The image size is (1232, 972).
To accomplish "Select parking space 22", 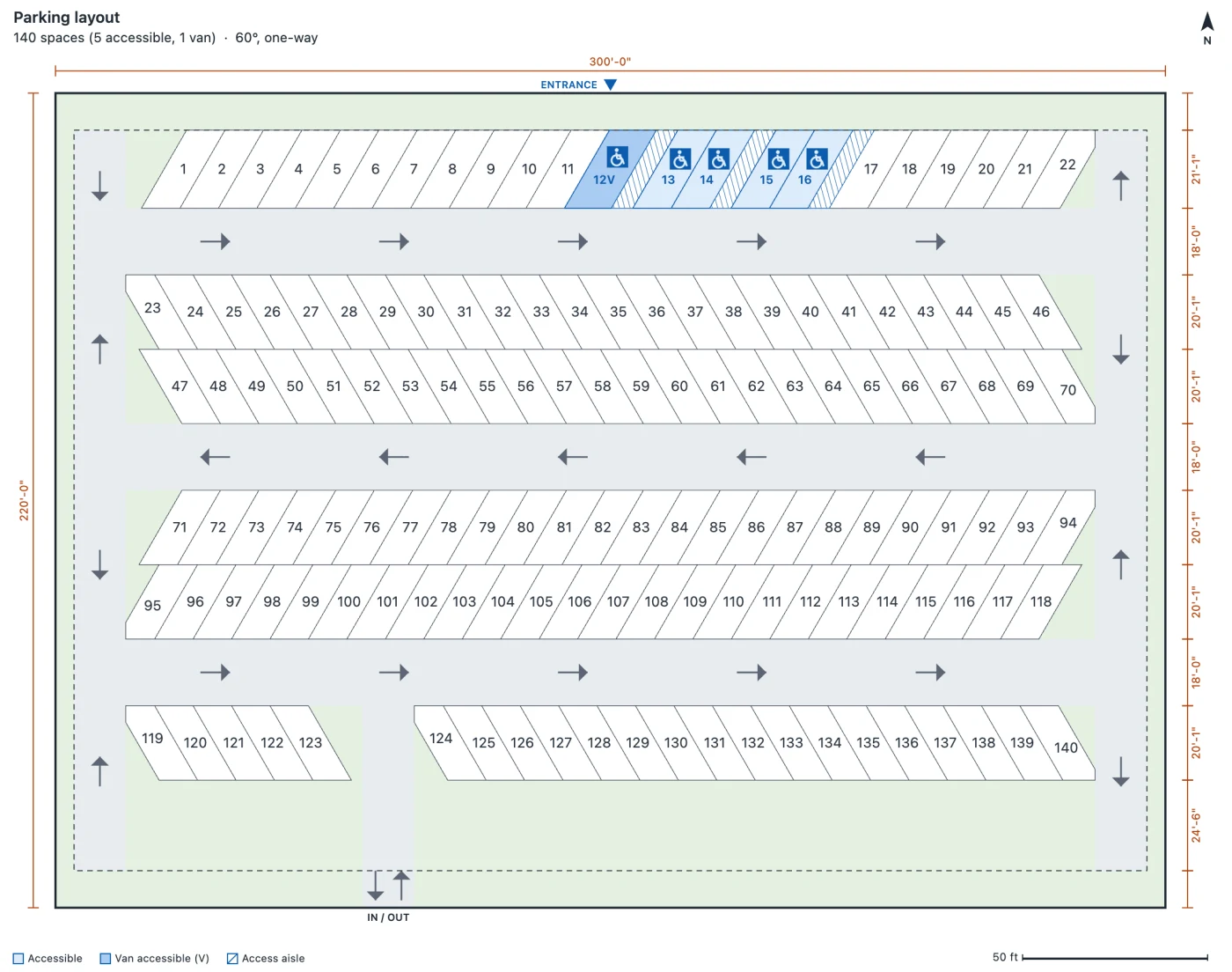I will tap(1068, 165).
